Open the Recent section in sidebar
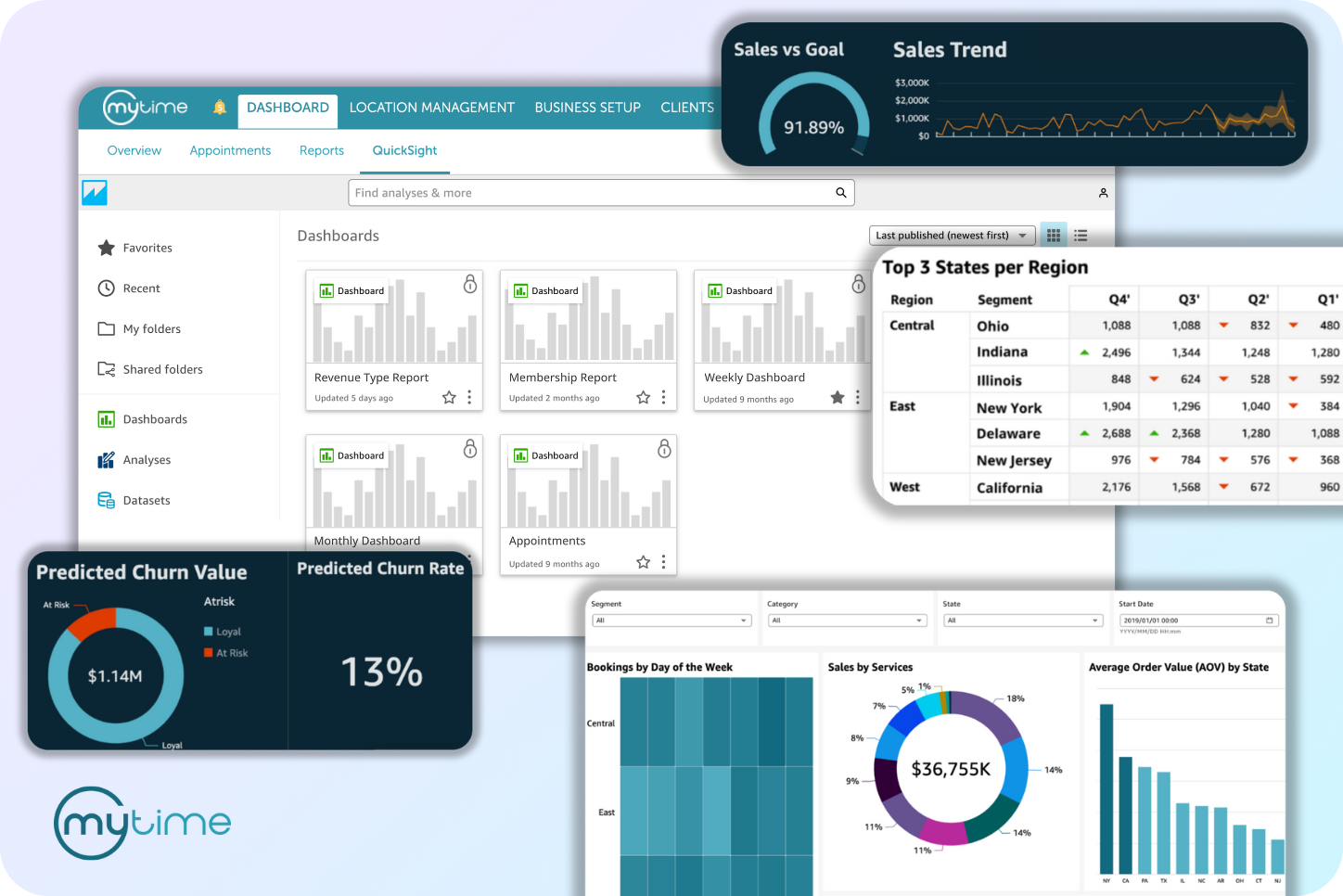Image resolution: width=1343 pixels, height=896 pixels. pyautogui.click(x=141, y=288)
